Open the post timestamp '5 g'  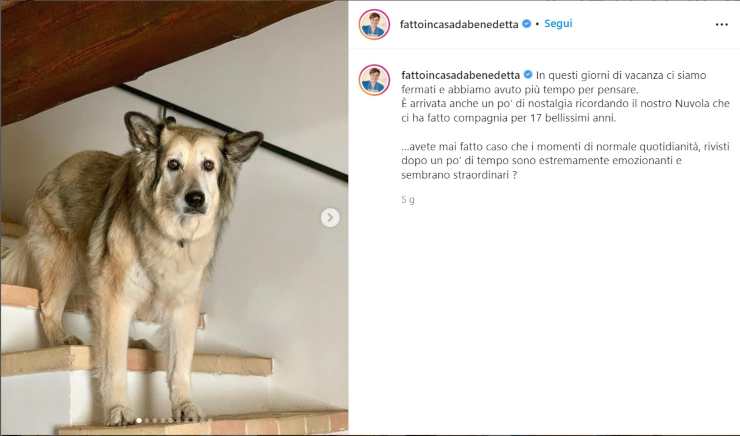pyautogui.click(x=408, y=200)
